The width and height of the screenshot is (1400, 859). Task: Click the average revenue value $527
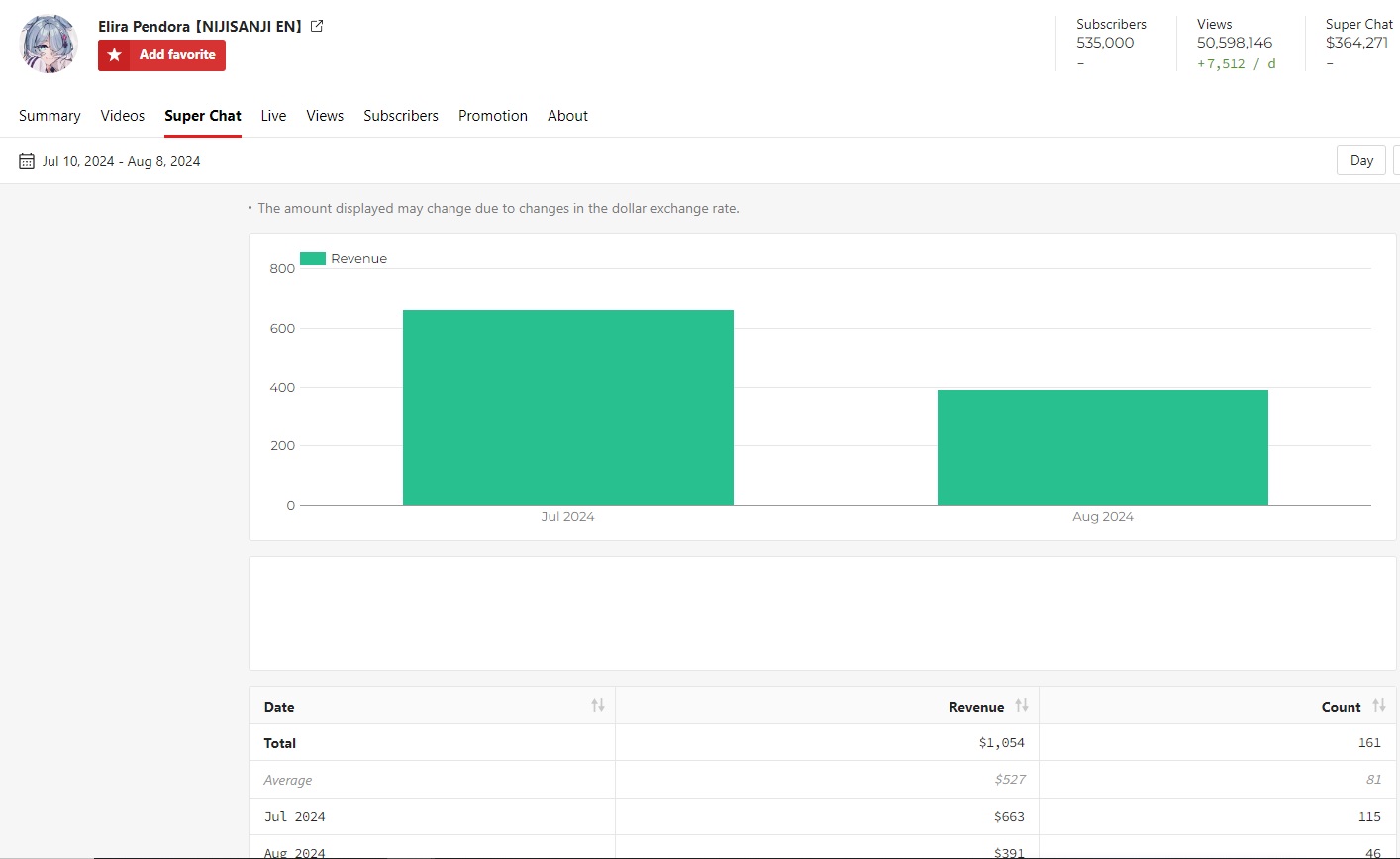[1010, 780]
